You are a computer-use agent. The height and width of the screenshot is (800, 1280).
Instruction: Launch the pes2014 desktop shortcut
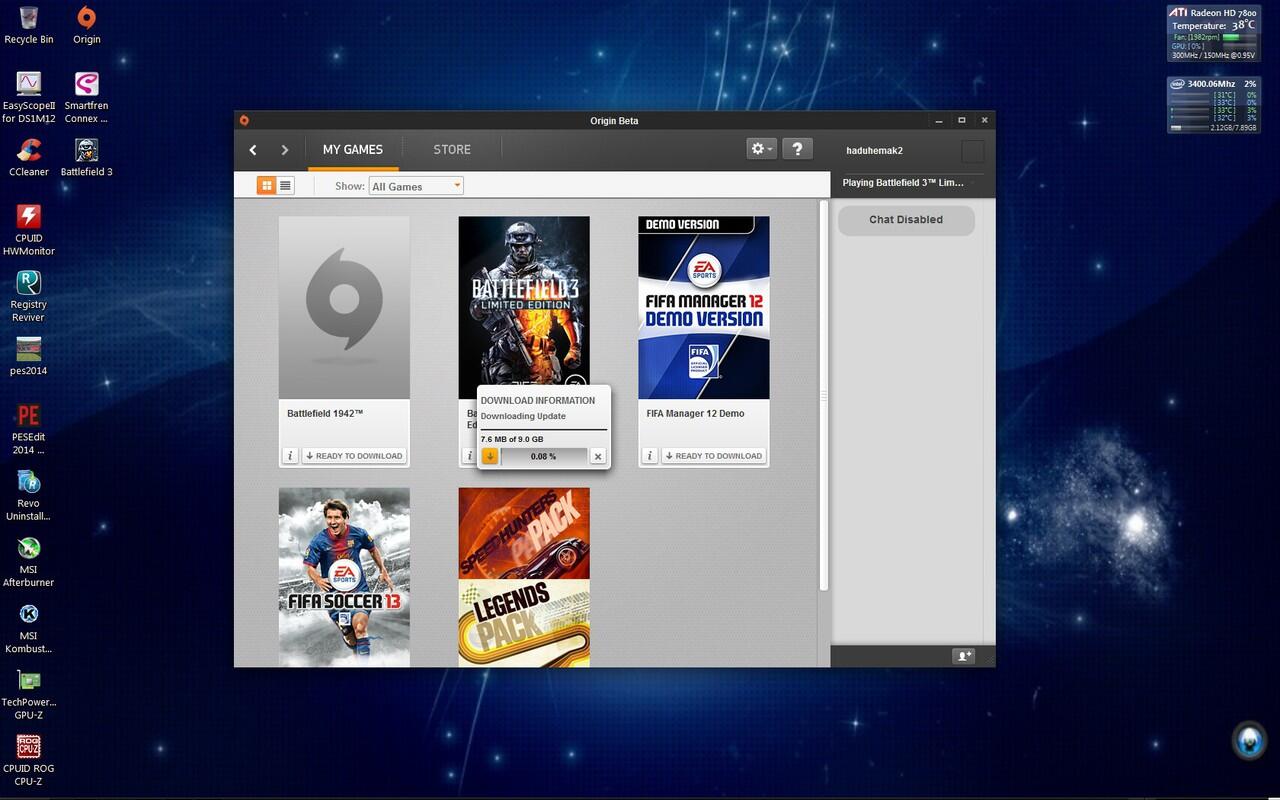tap(29, 356)
